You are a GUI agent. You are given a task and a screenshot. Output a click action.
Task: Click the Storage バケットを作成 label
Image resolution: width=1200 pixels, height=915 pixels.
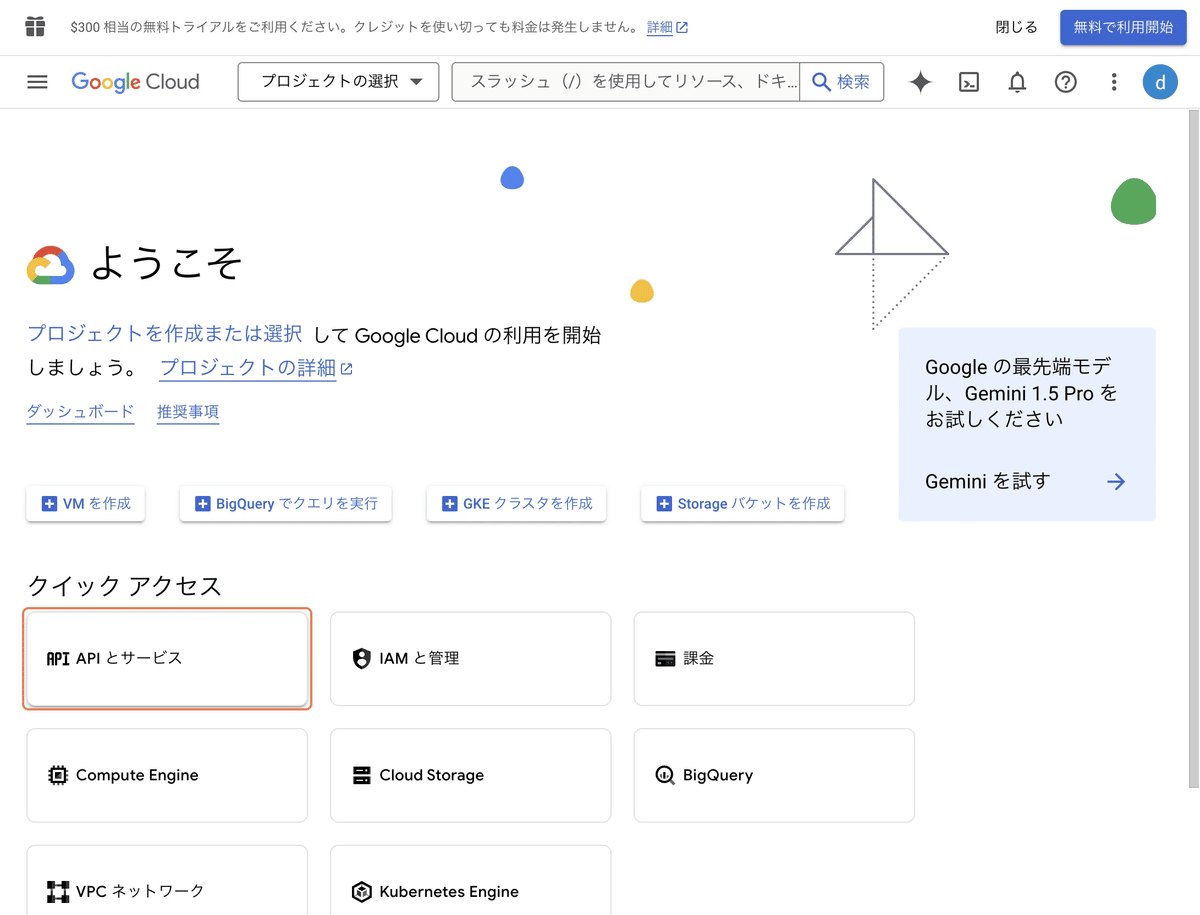point(754,504)
